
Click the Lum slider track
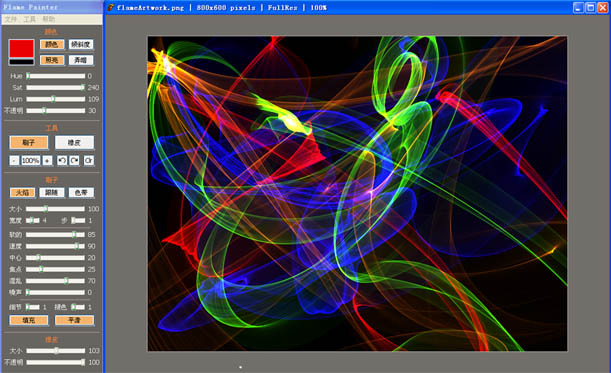click(x=56, y=99)
